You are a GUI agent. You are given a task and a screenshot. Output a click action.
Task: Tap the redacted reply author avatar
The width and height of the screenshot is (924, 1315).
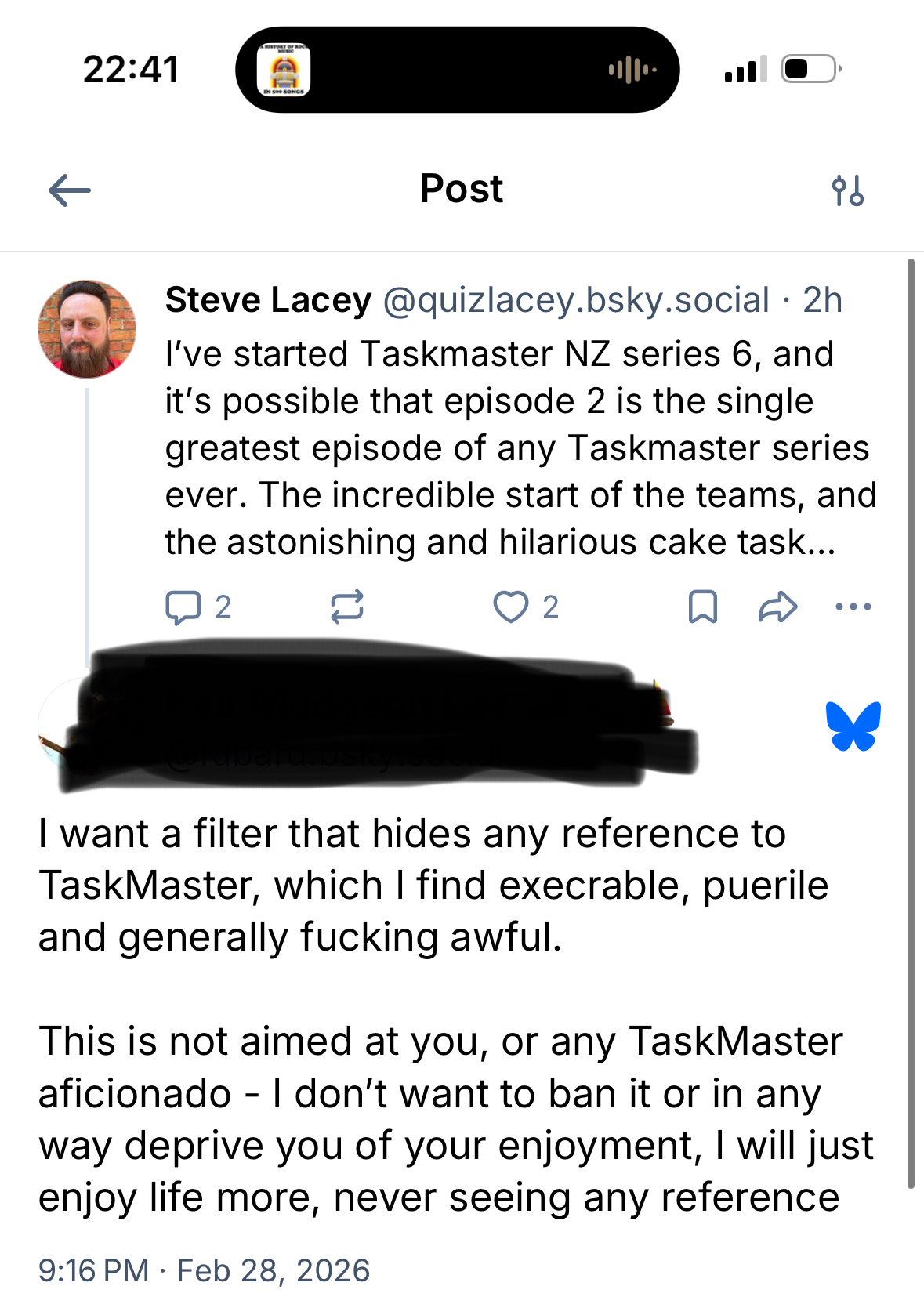(56, 725)
